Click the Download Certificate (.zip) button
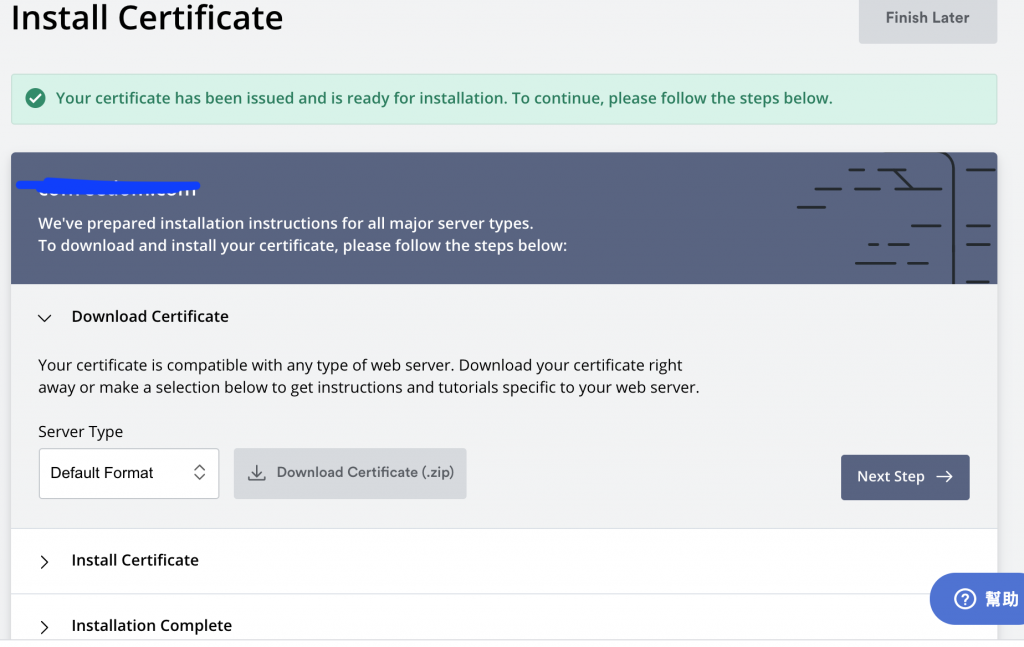 pos(350,473)
